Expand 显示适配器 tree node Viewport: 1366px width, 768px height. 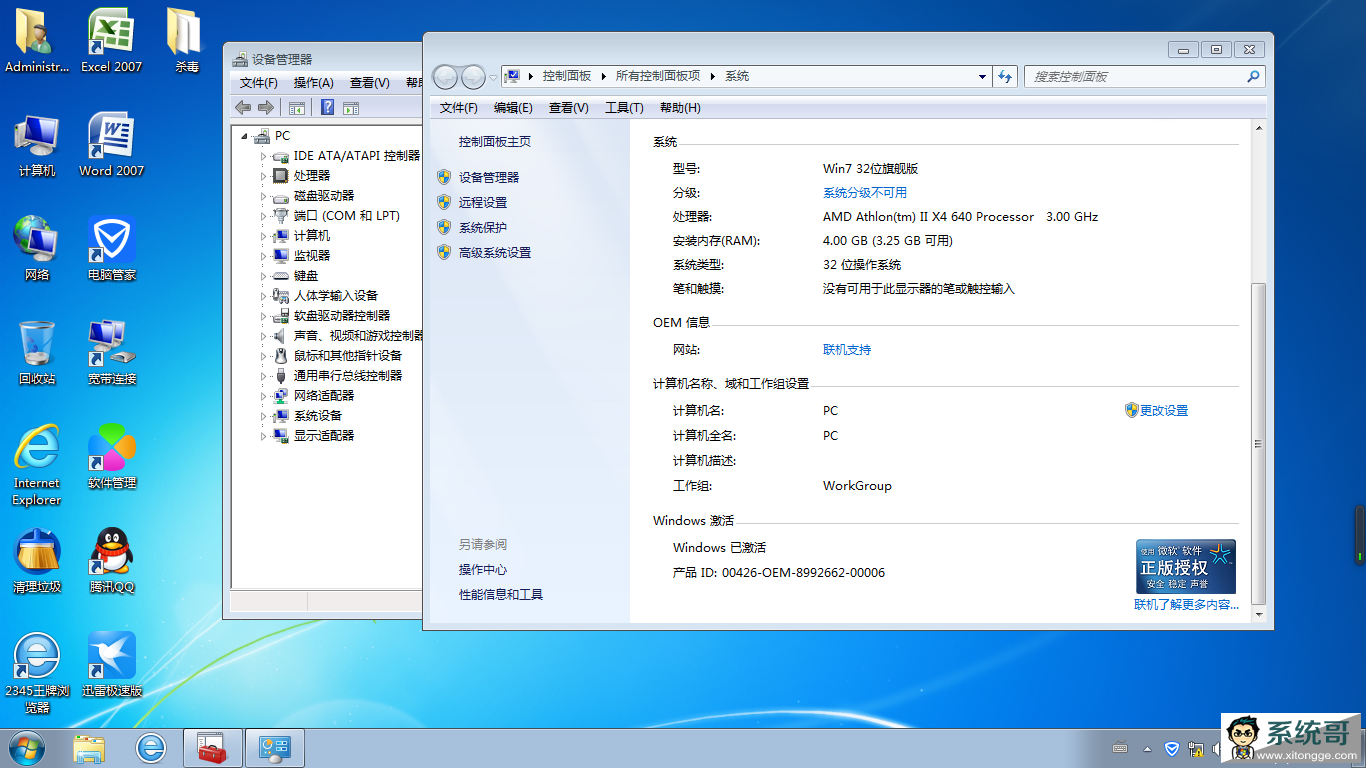(264, 436)
